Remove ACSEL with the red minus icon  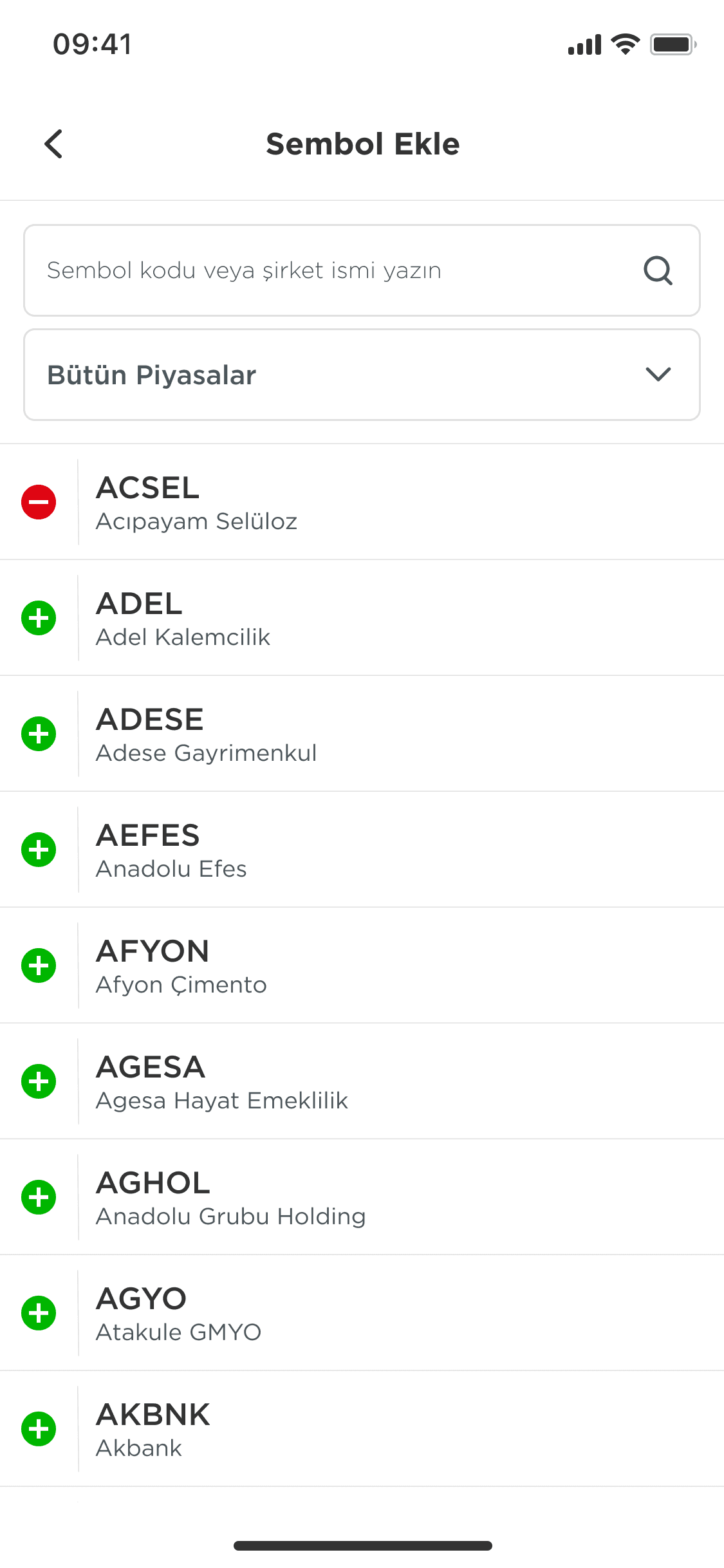tap(39, 502)
